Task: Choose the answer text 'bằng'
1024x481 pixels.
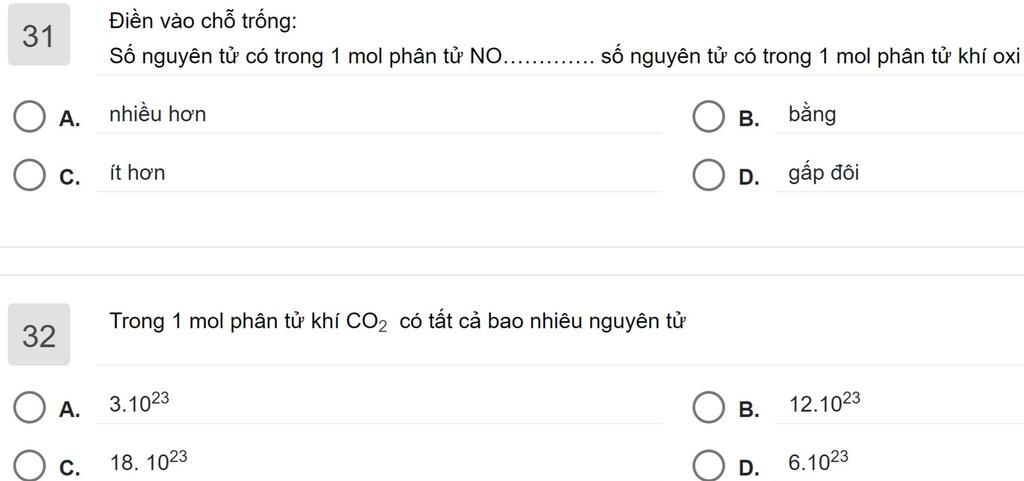Action: tap(812, 116)
